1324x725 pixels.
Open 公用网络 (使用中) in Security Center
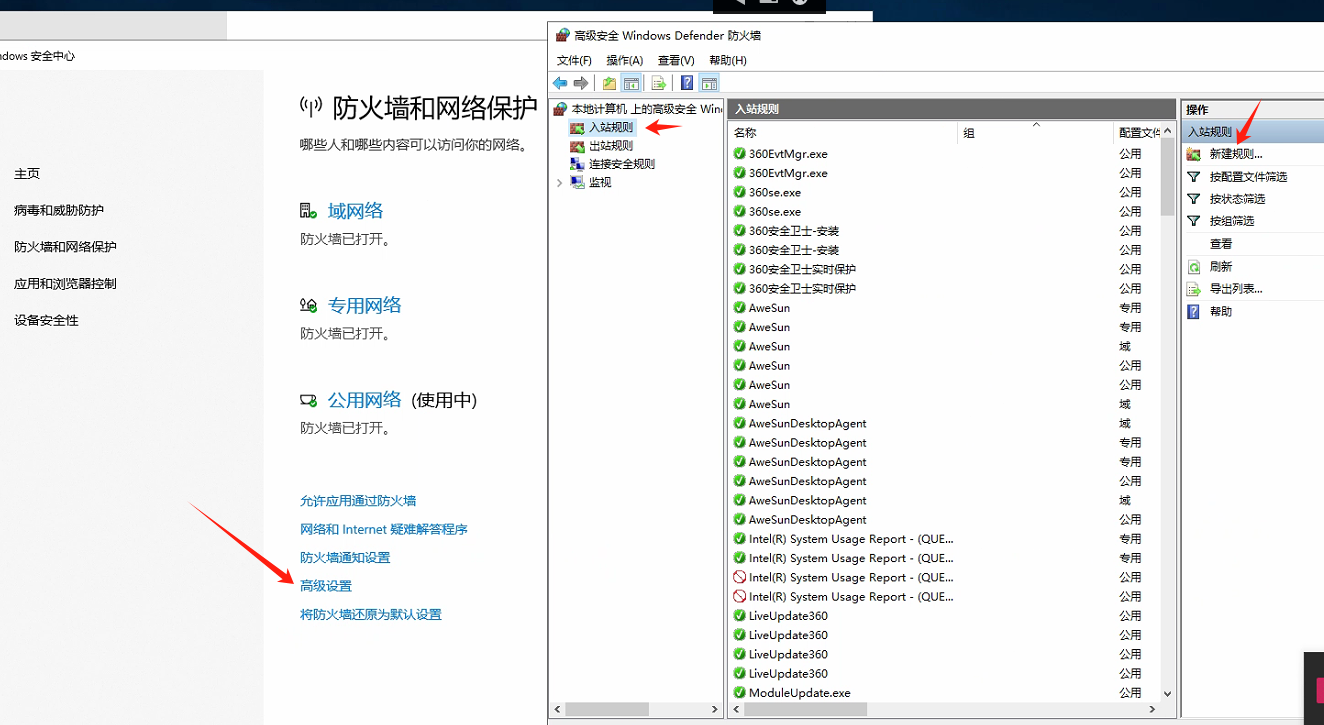(x=403, y=400)
